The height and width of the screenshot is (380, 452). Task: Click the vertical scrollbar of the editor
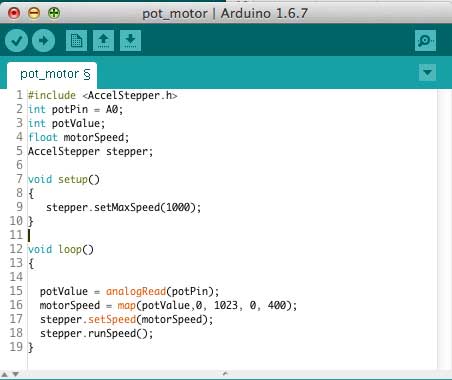point(444,229)
